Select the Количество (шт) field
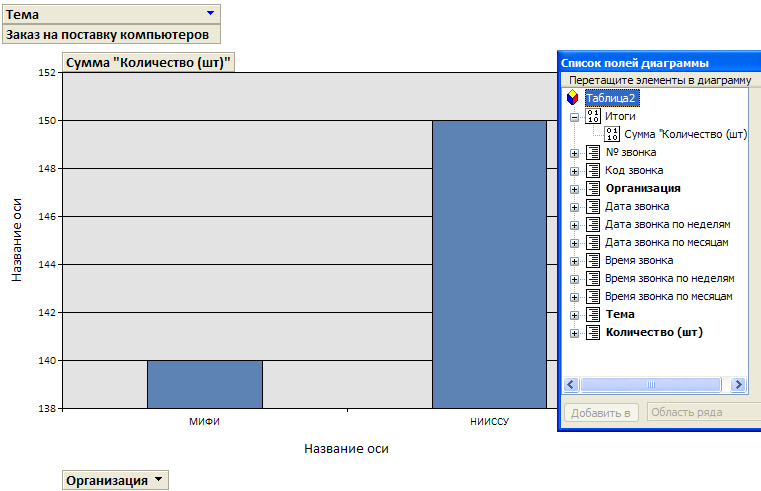This screenshot has height=491, width=761. point(654,332)
